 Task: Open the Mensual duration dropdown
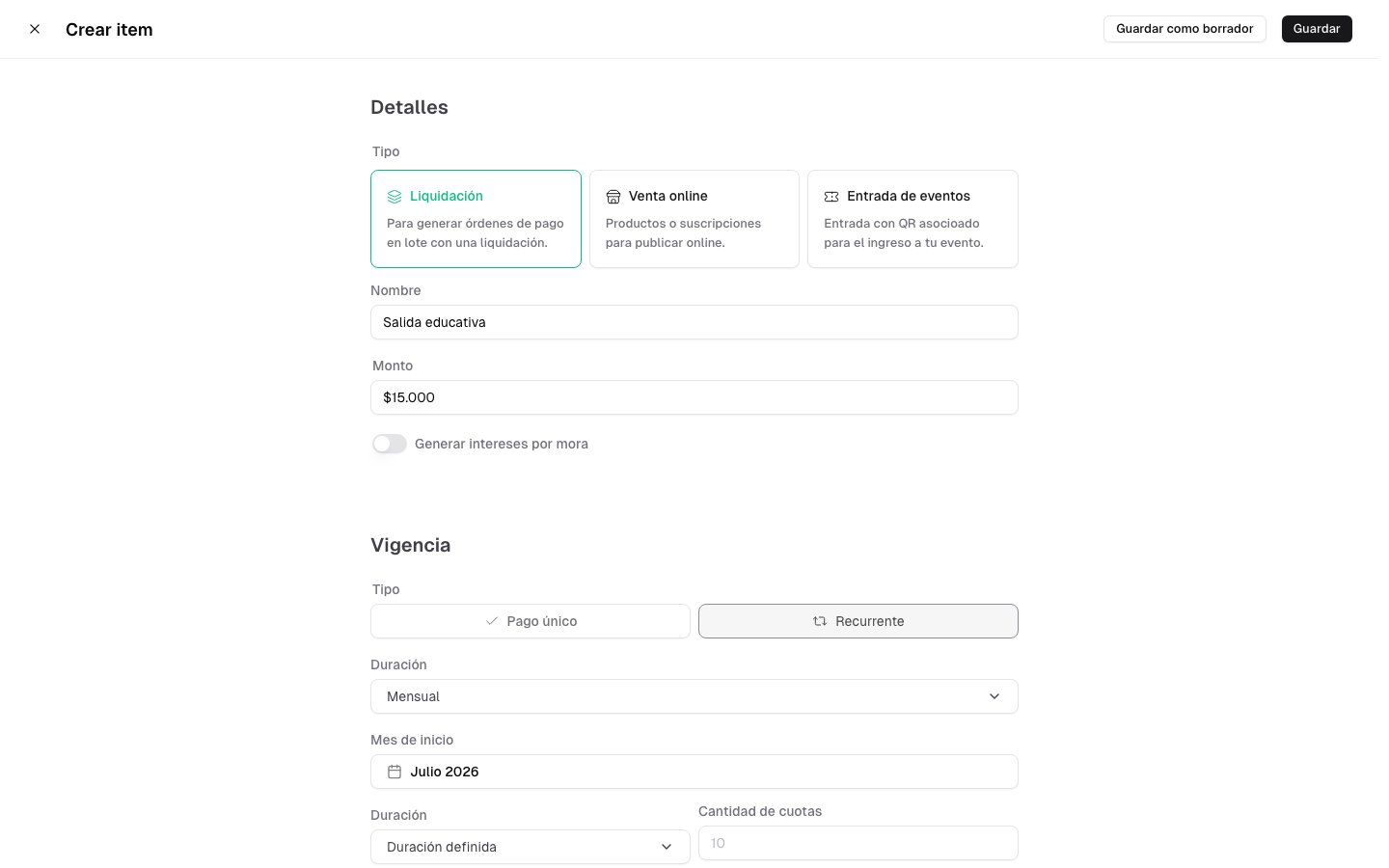(x=694, y=696)
